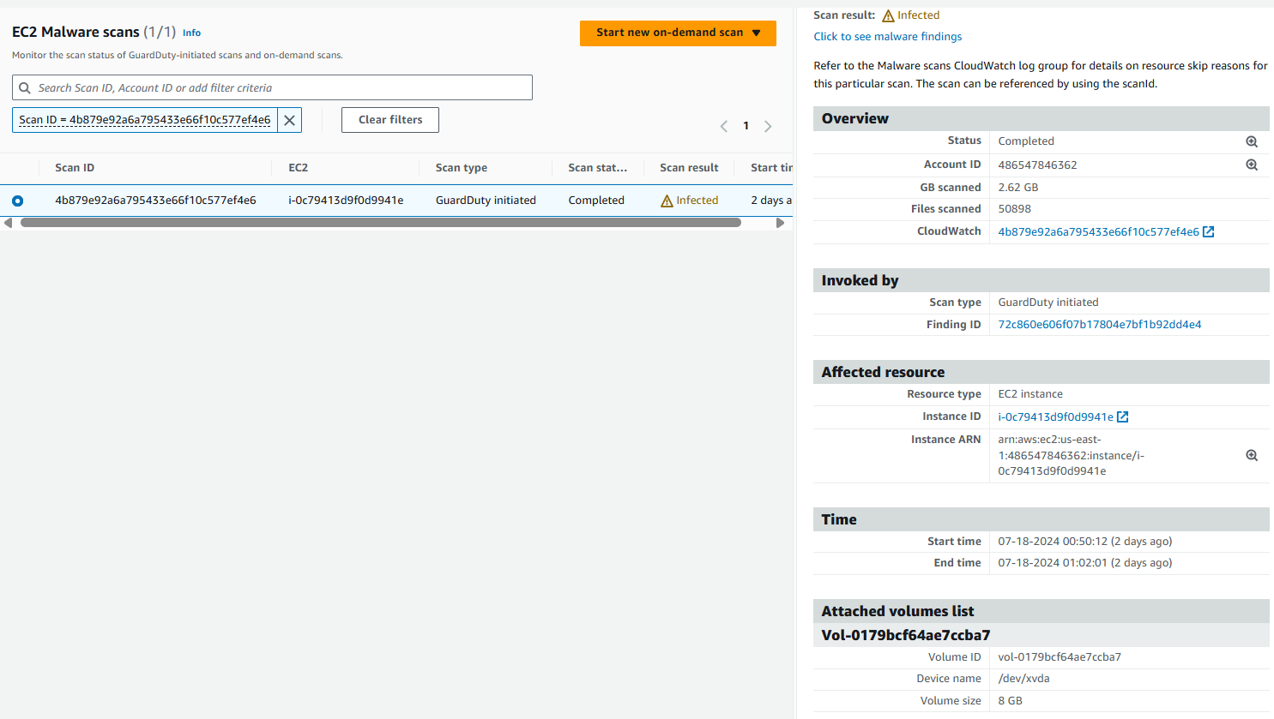Click the Start time column header
1274x719 pixels.
772,168
